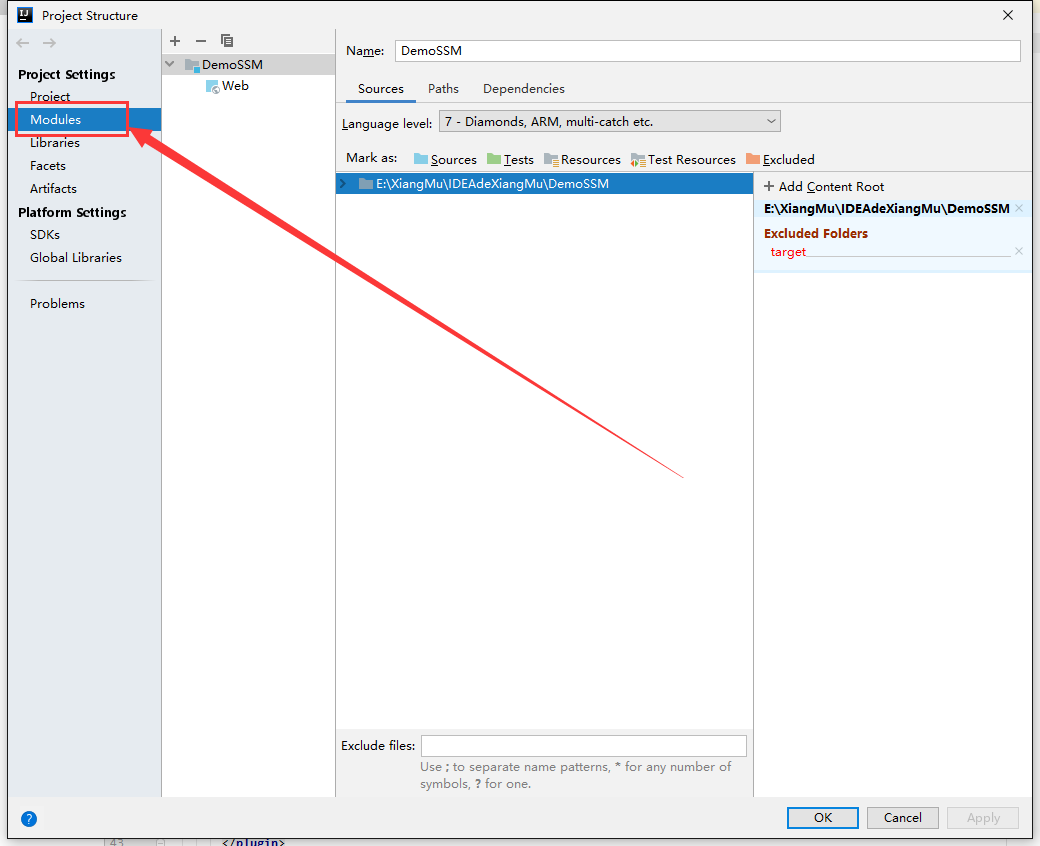Select SDKs under Platform Settings

(44, 235)
